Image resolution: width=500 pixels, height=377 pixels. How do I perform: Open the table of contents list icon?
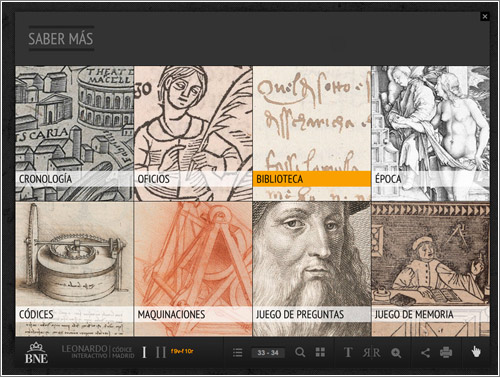click(237, 353)
